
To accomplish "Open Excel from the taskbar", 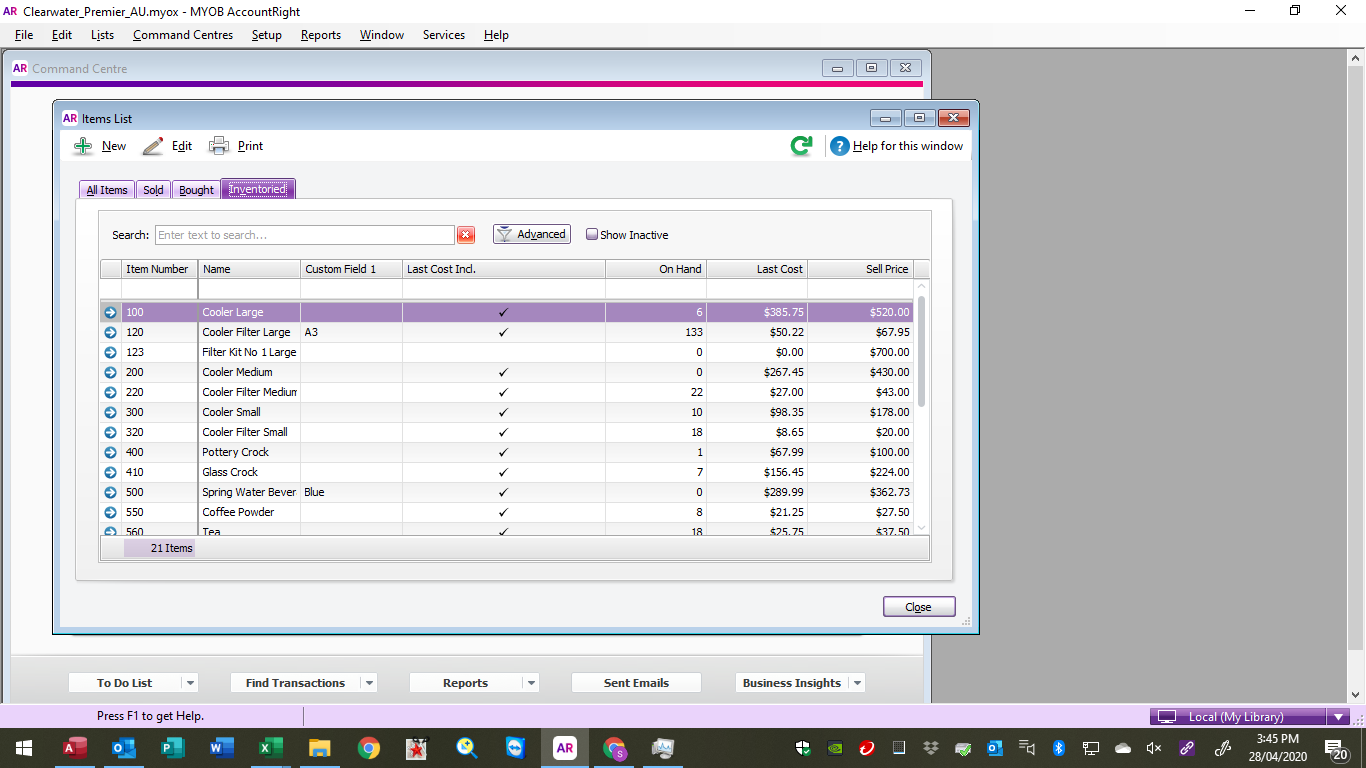I will click(271, 748).
